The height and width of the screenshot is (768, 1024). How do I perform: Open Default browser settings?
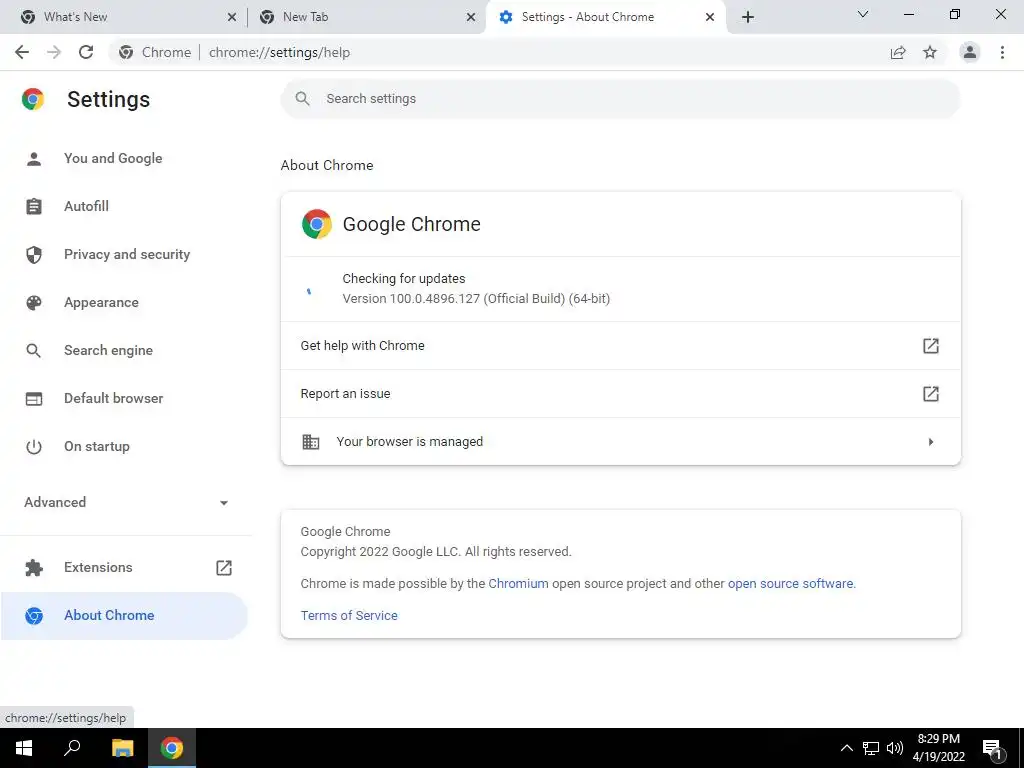124,398
